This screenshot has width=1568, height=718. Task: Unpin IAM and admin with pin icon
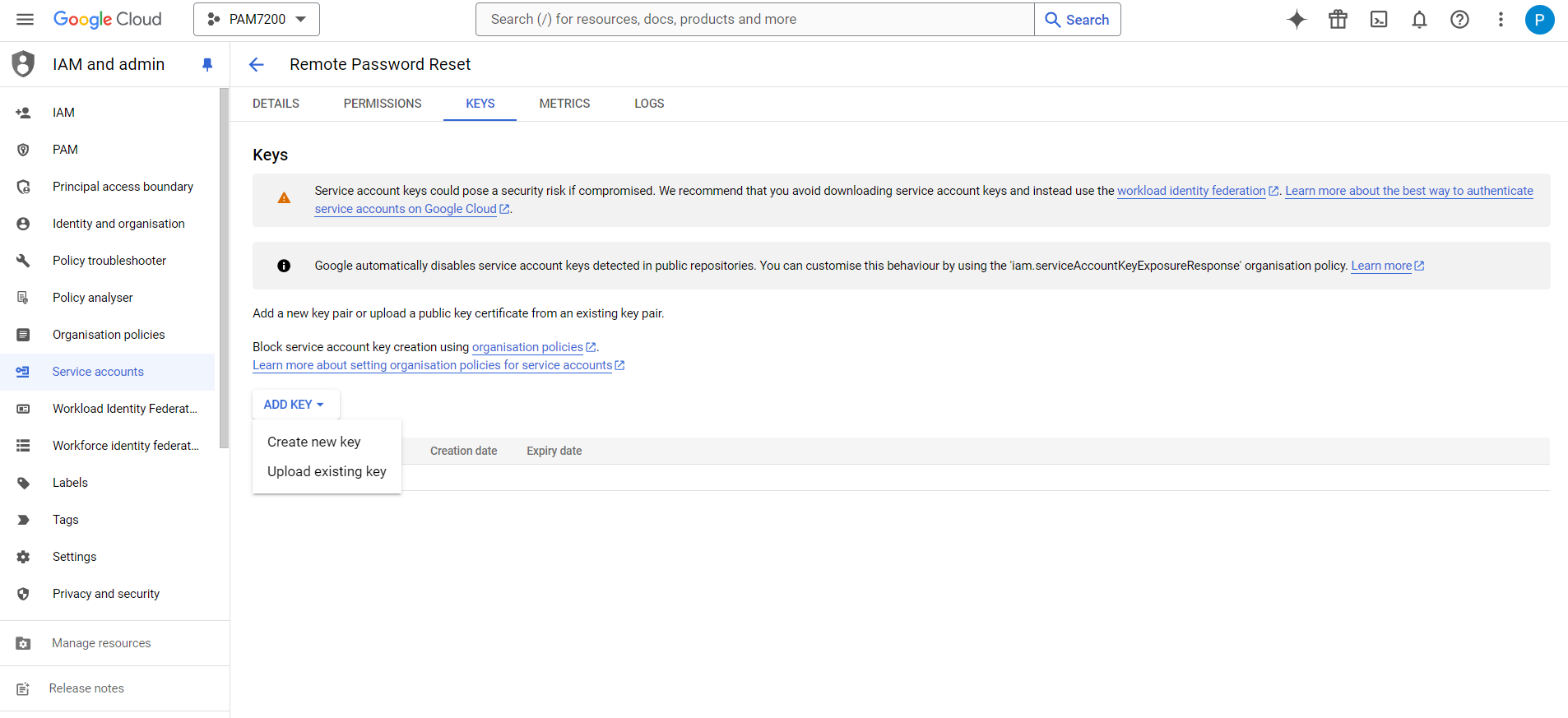point(207,64)
